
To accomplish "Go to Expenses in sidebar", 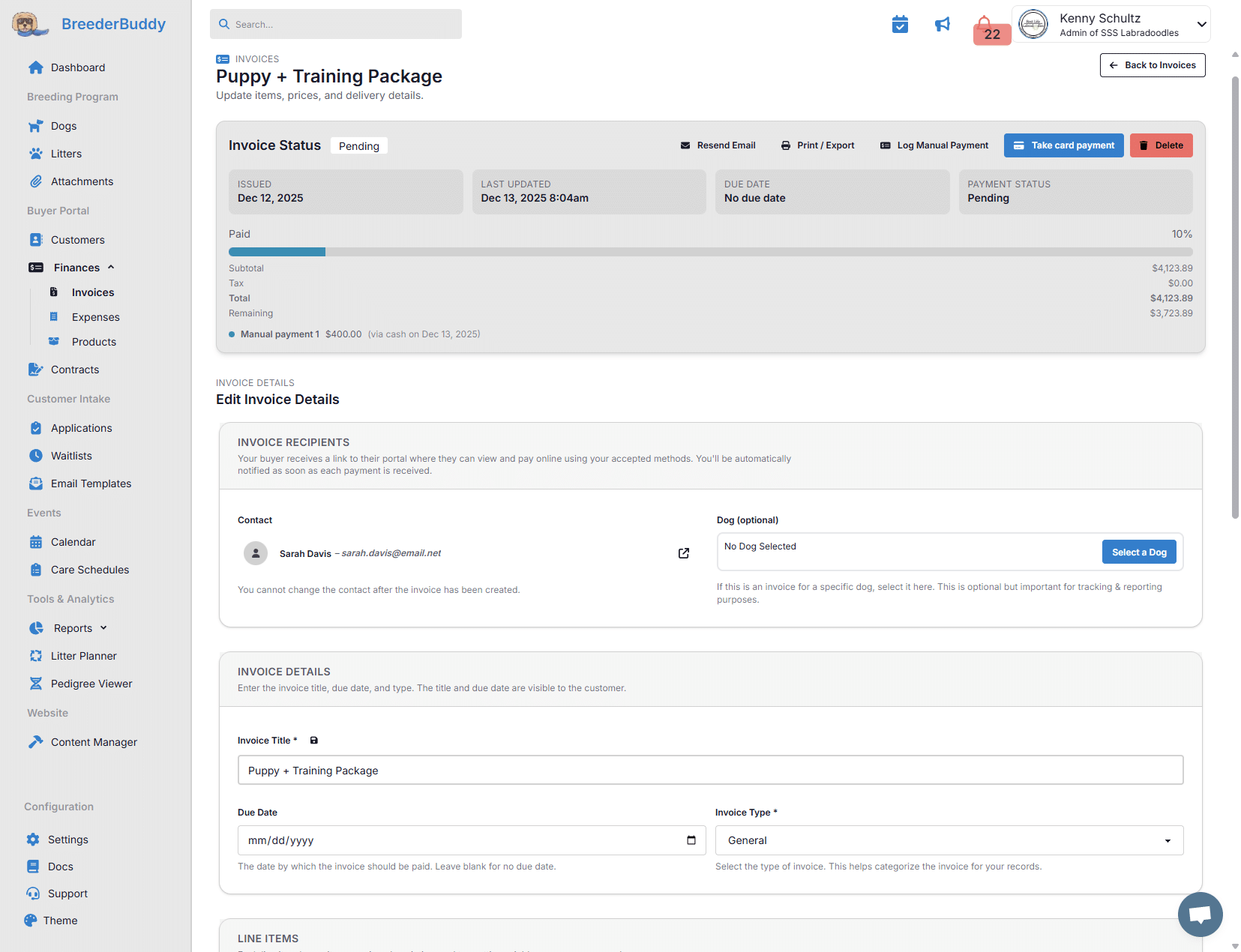I will pos(95,317).
